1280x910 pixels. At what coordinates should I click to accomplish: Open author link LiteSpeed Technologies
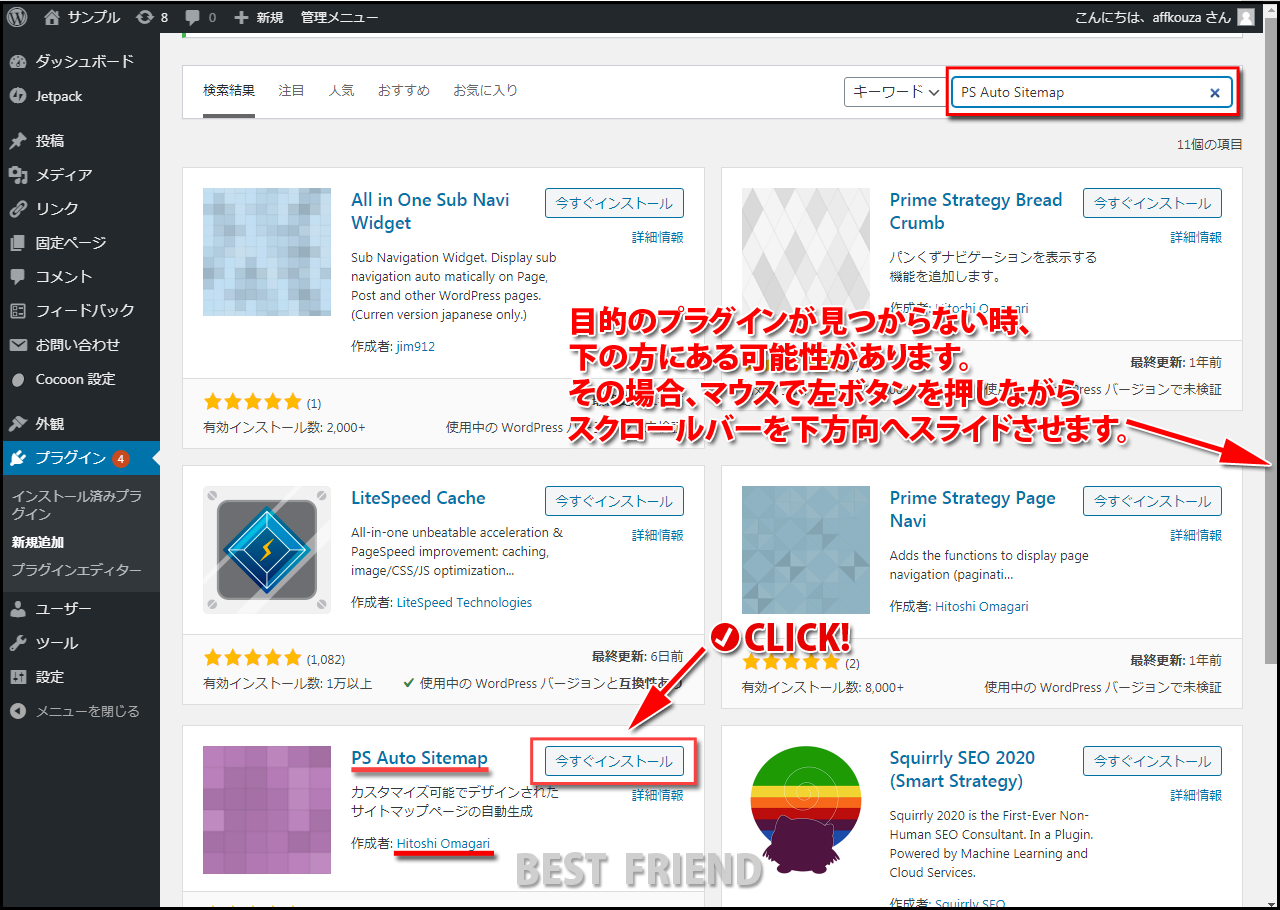(464, 603)
